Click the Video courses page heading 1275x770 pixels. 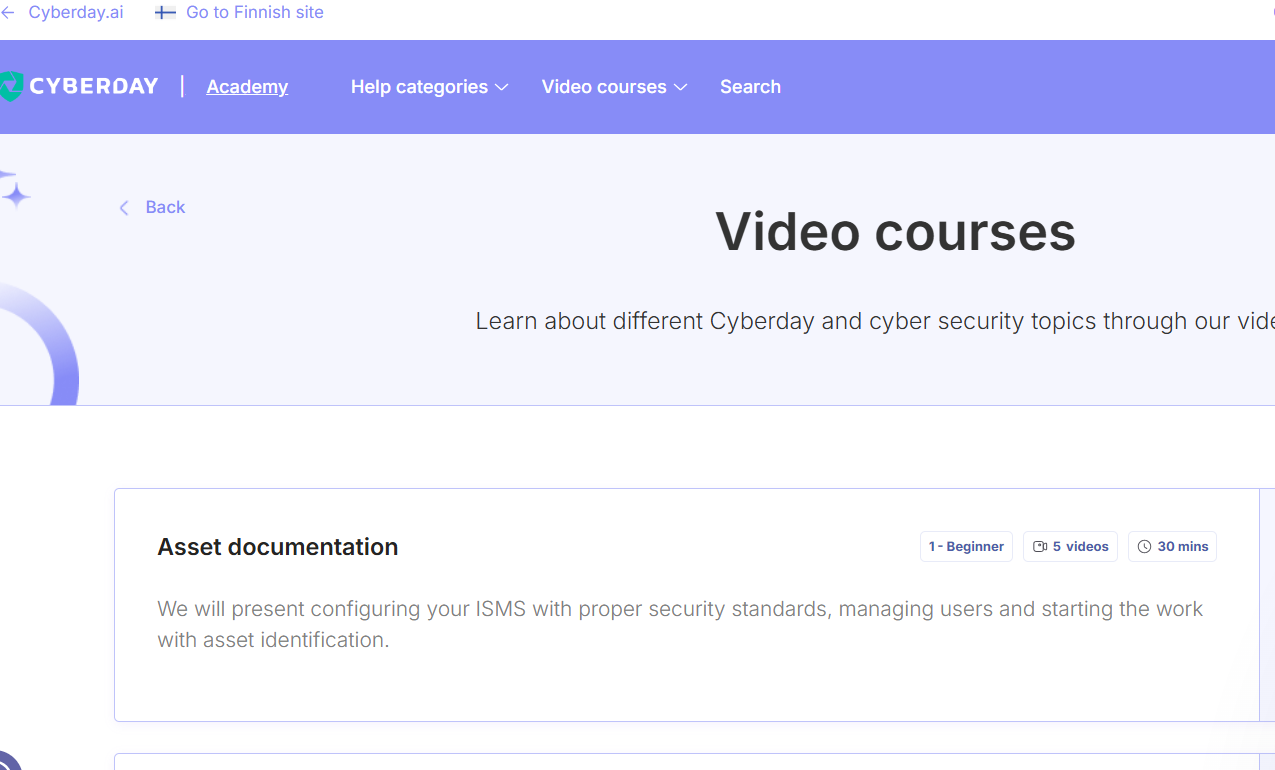895,232
